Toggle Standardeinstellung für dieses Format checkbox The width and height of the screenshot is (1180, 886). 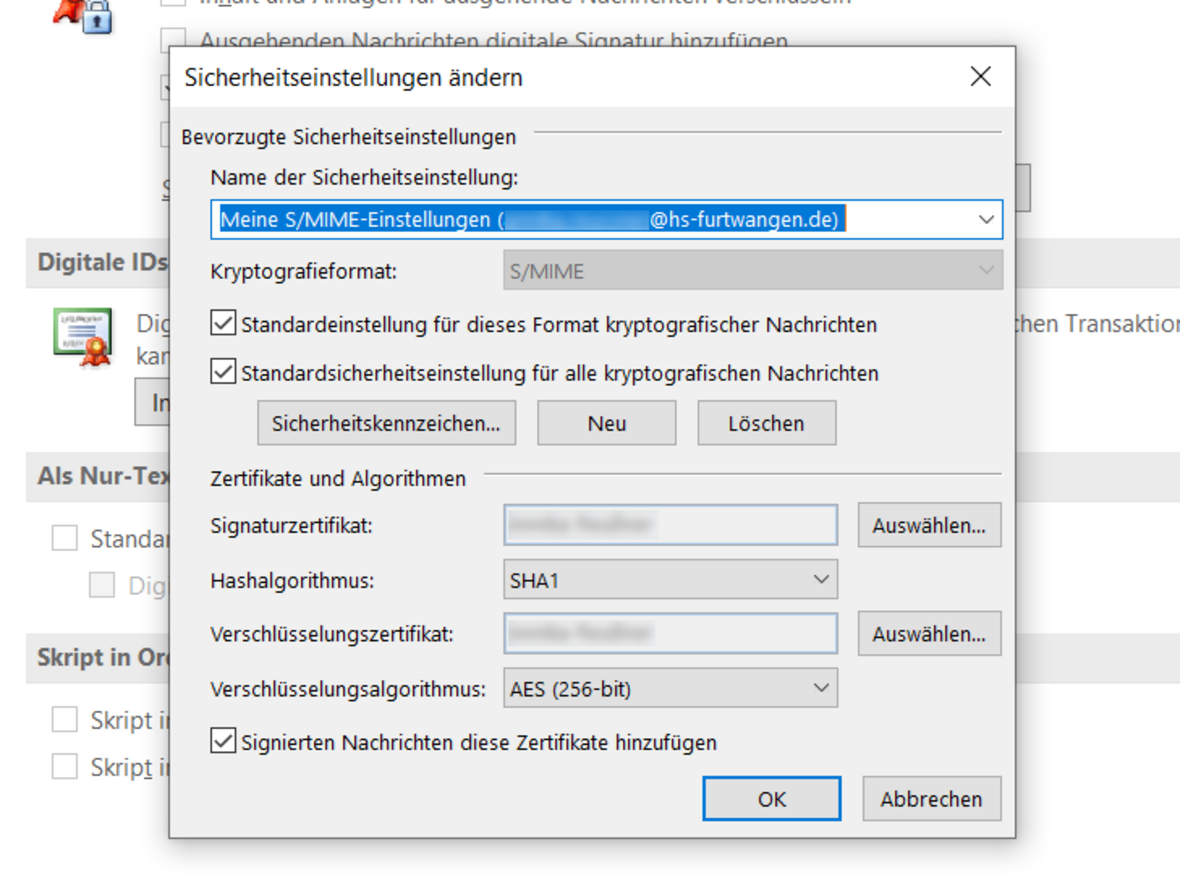(x=223, y=324)
